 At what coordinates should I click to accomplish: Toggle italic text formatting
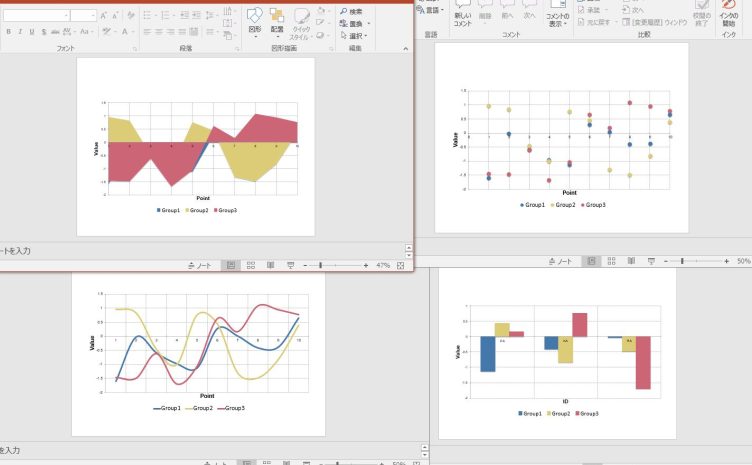19,32
